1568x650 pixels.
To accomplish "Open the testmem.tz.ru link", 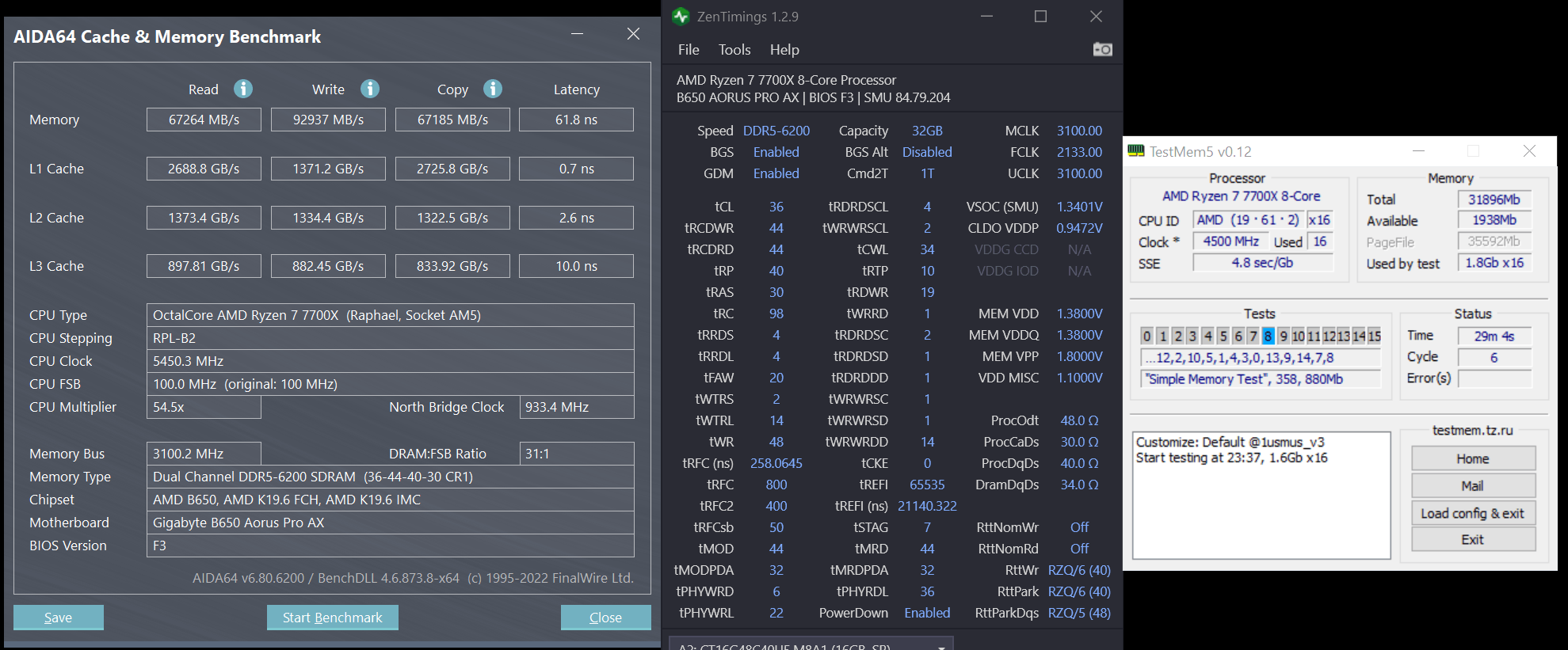I will tap(1473, 430).
